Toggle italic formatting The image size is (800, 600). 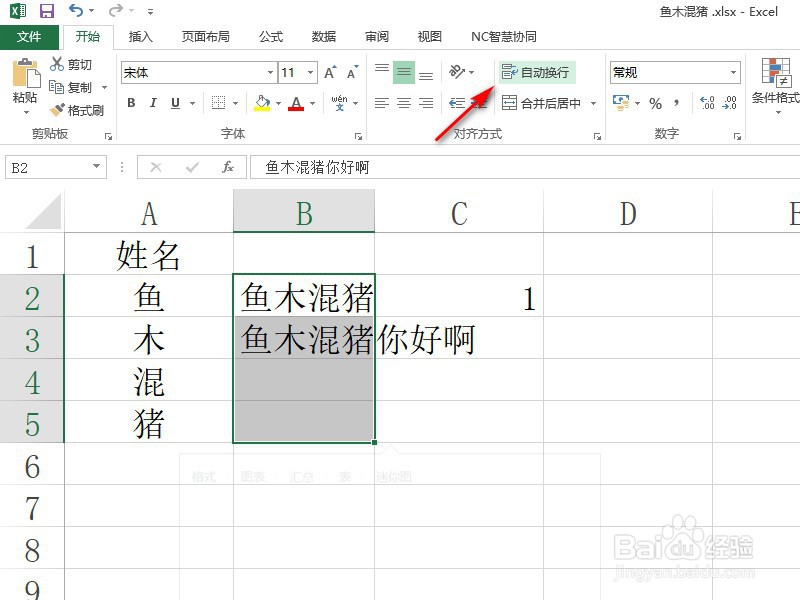pyautogui.click(x=152, y=100)
